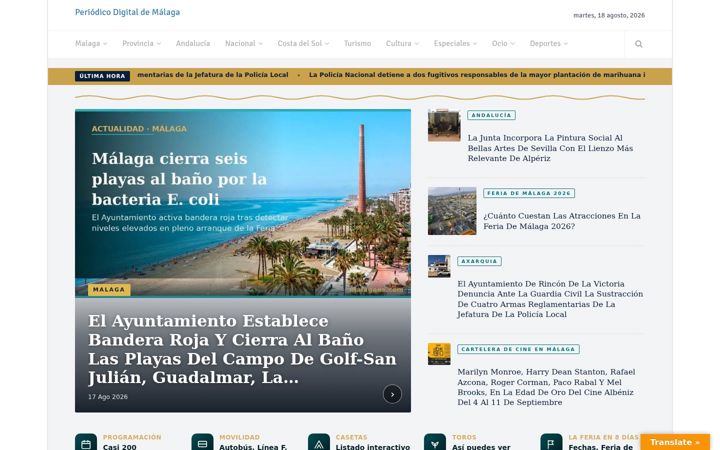
Task: Click the 17 Ago 2026 date
Action: click(108, 397)
